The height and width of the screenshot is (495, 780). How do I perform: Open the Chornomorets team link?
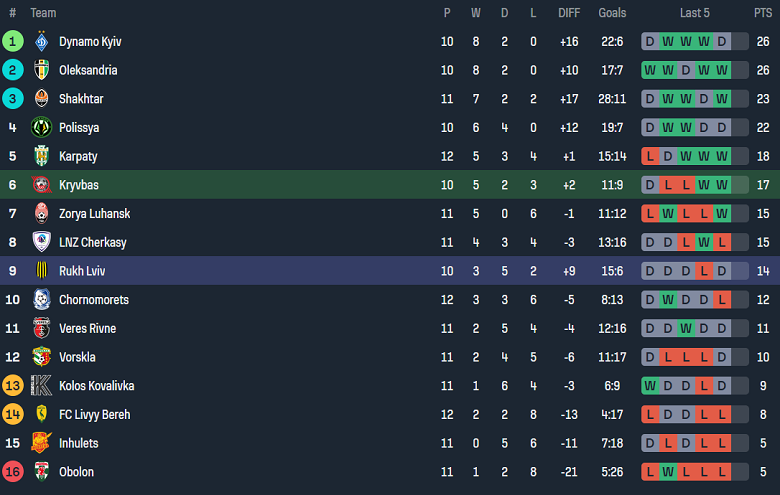coord(94,300)
